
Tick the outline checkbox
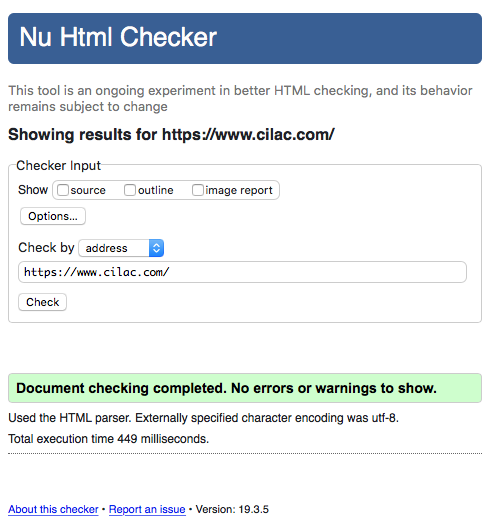tap(130, 190)
